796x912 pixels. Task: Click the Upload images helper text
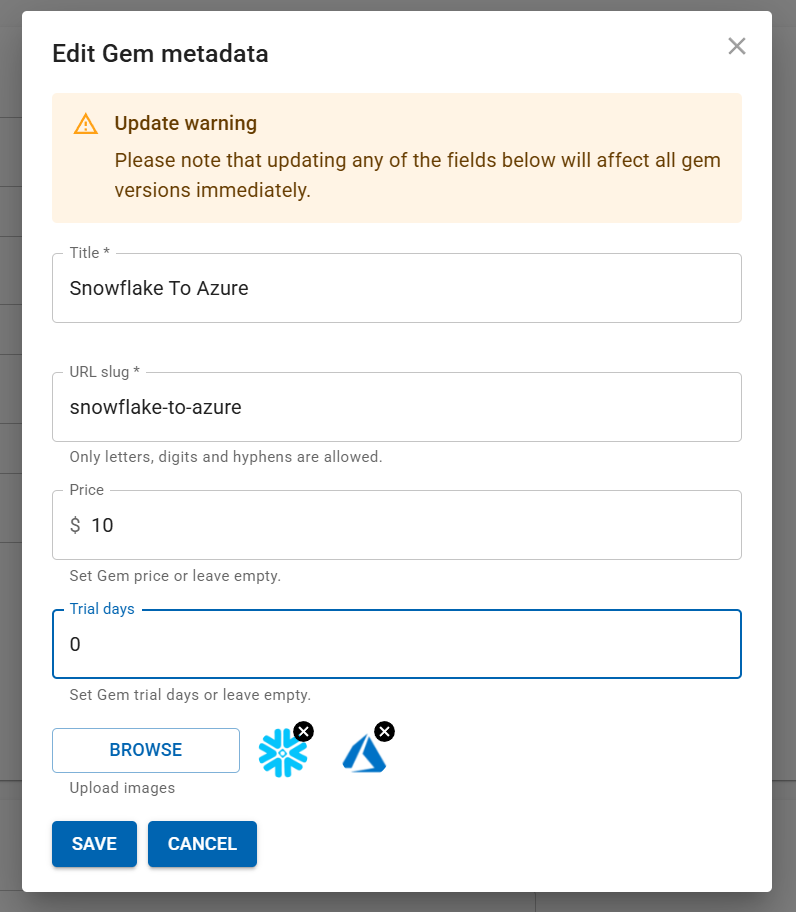tap(122, 788)
